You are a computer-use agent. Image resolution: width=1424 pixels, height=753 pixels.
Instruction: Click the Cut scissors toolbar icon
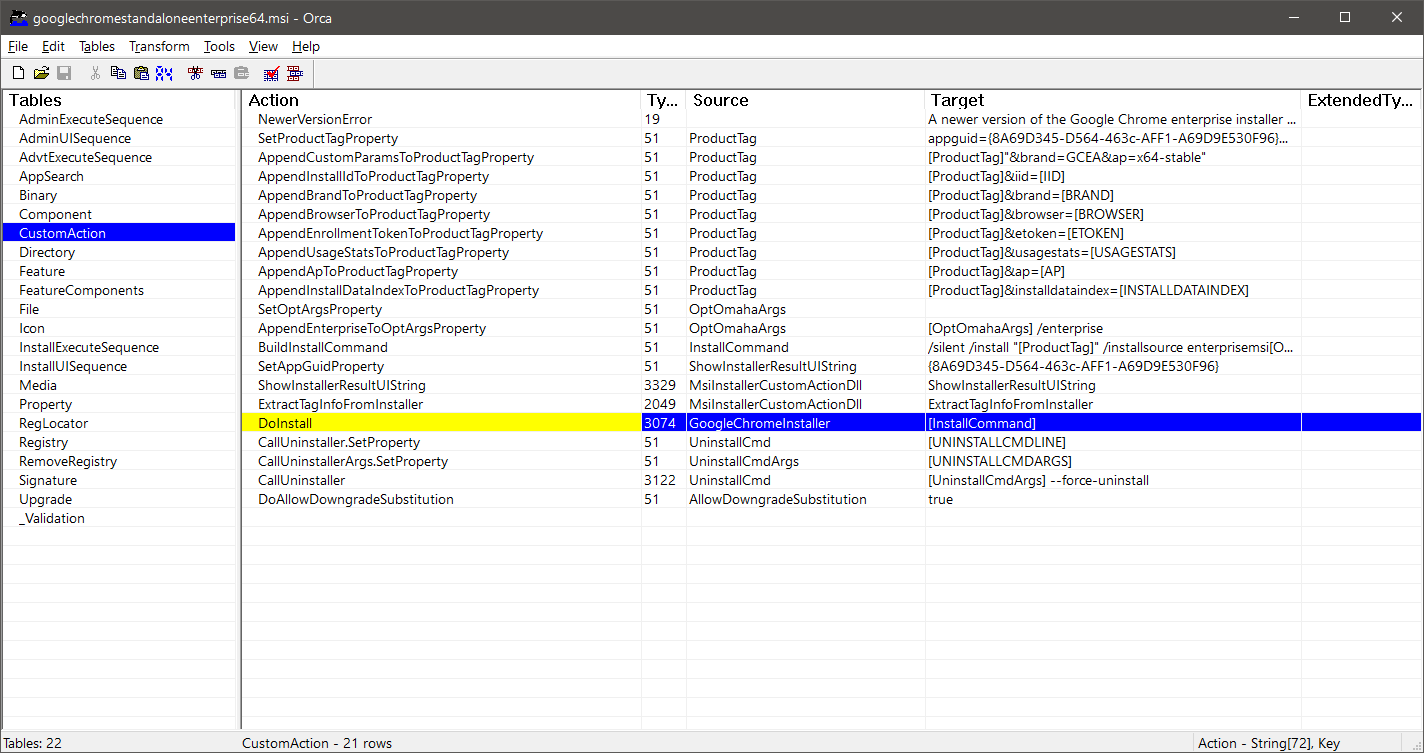click(96, 73)
